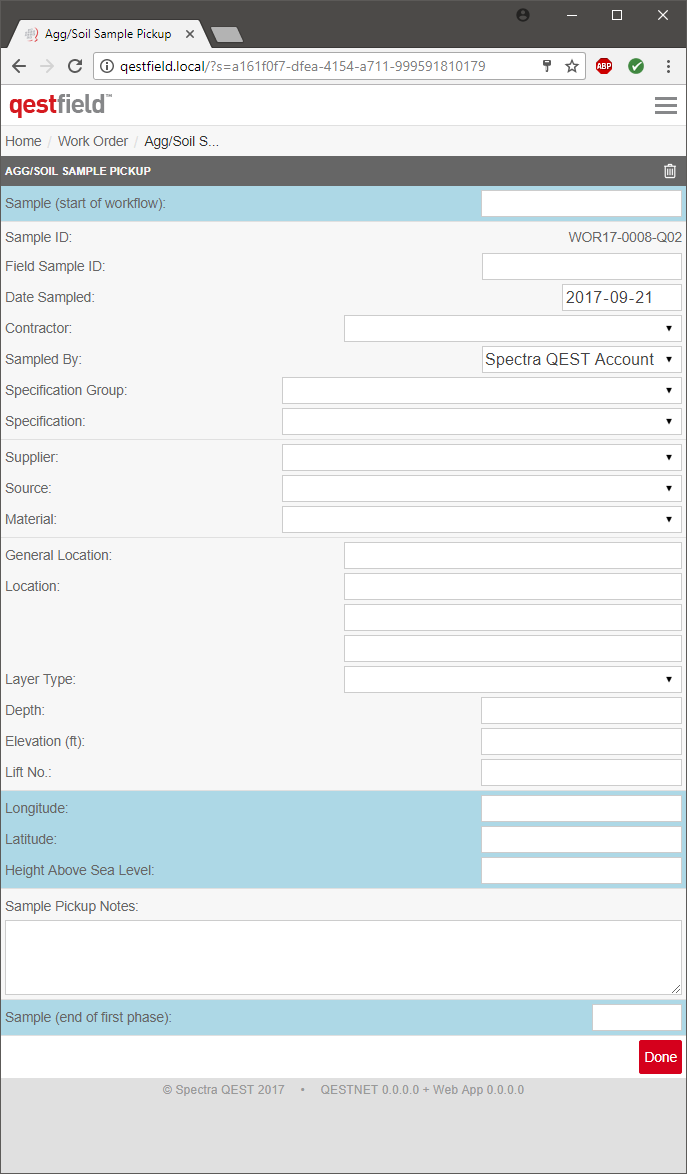Click the AdBlock Plus extension icon
Image resolution: width=687 pixels, height=1174 pixels.
point(604,66)
